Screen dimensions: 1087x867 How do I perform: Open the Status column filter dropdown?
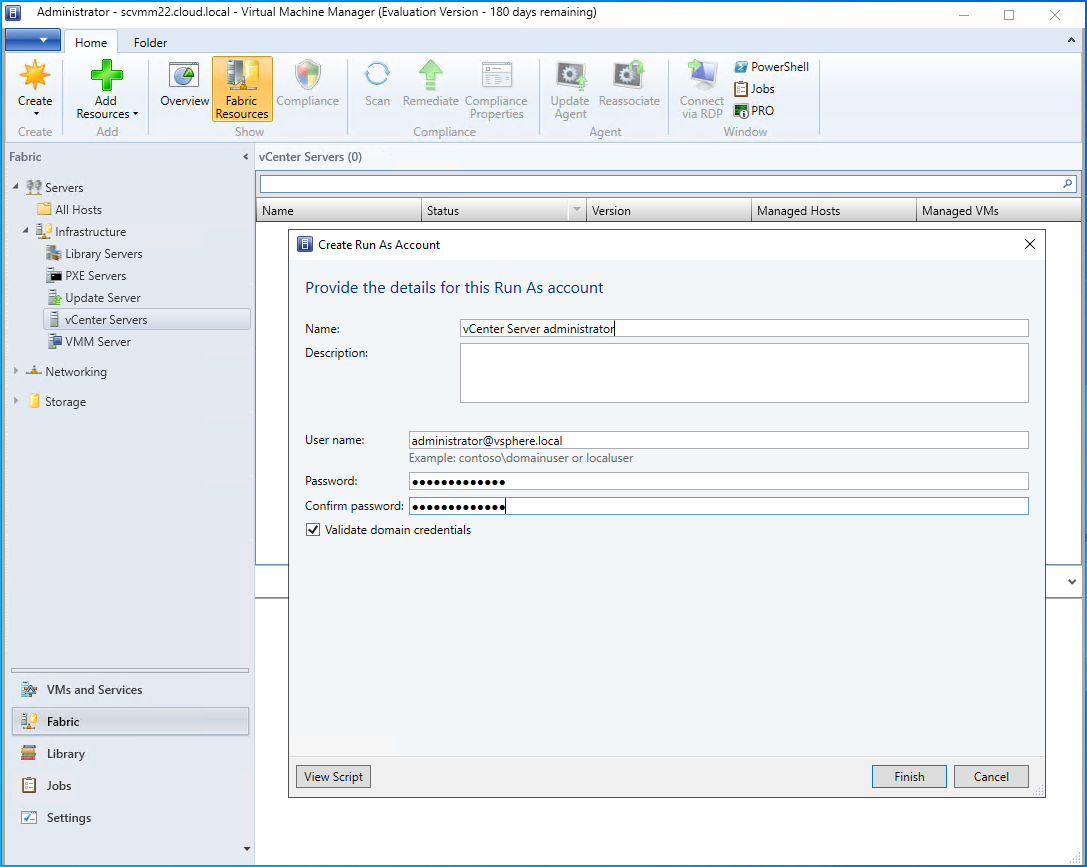577,209
